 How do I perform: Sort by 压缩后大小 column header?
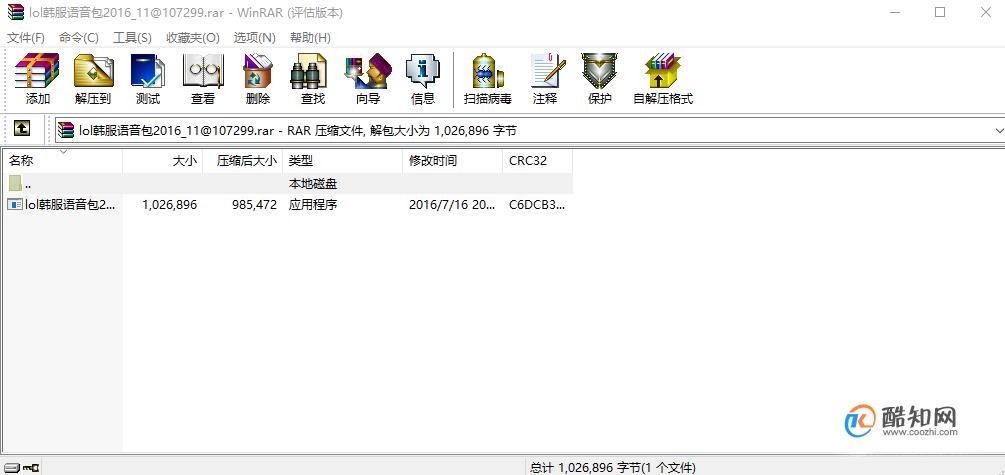pyautogui.click(x=243, y=161)
